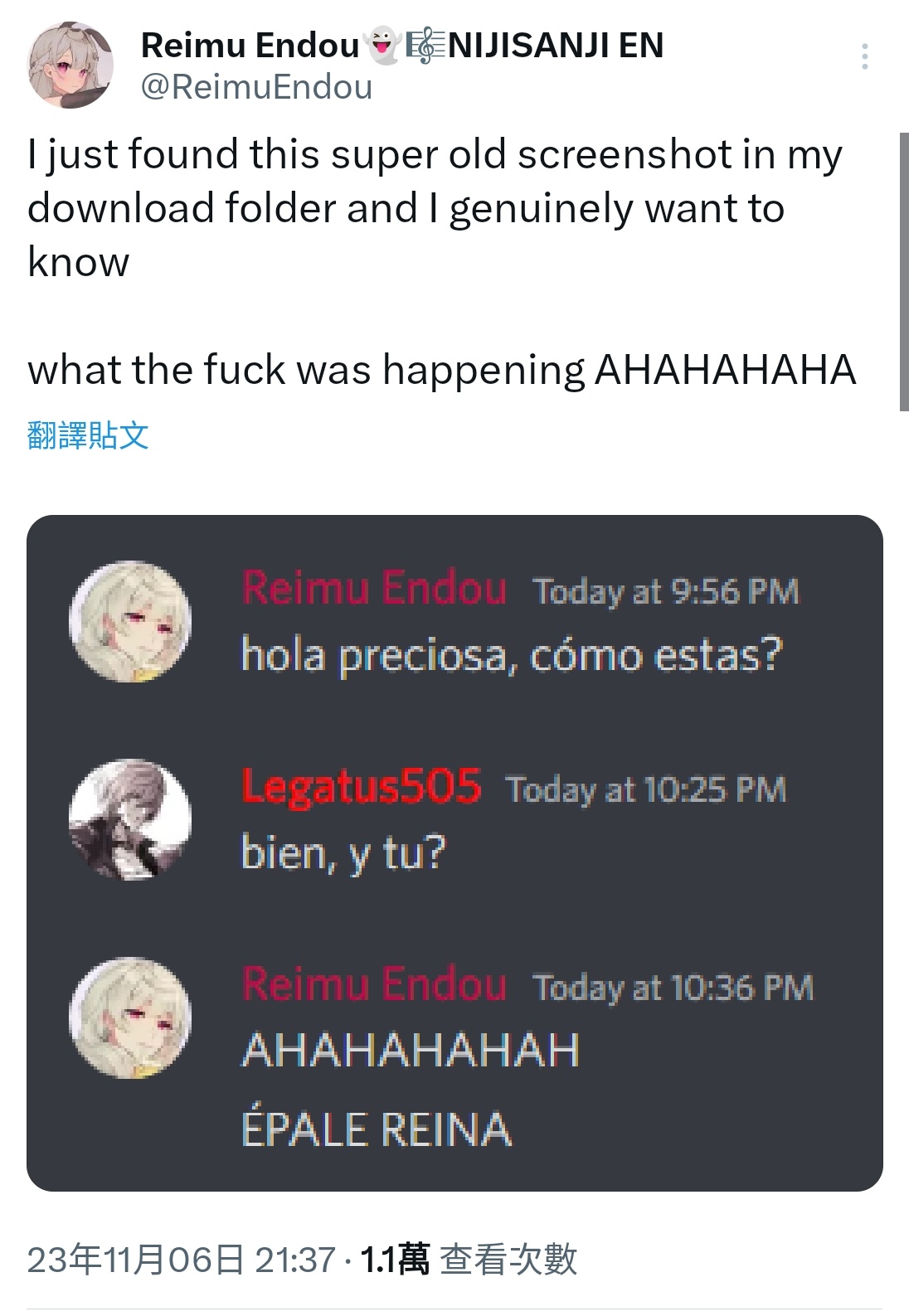Click Legatus505 avatar in the screenshot
The image size is (909, 1316).
coord(130,819)
